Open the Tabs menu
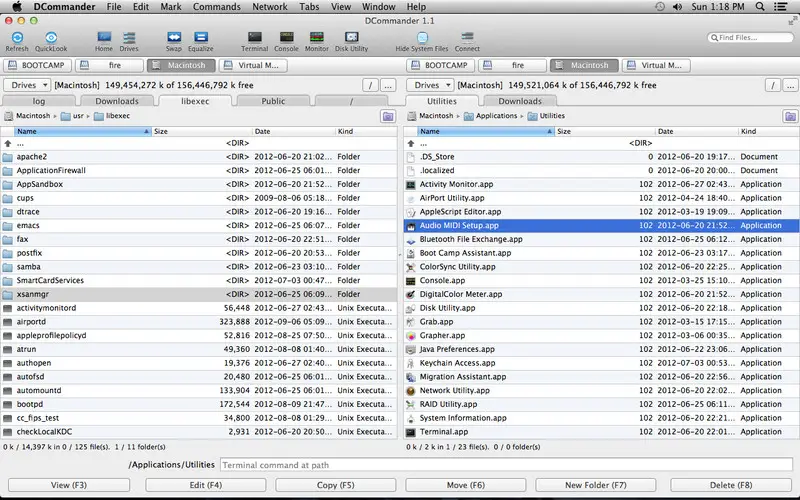This screenshot has height=500, width=800. [309, 7]
